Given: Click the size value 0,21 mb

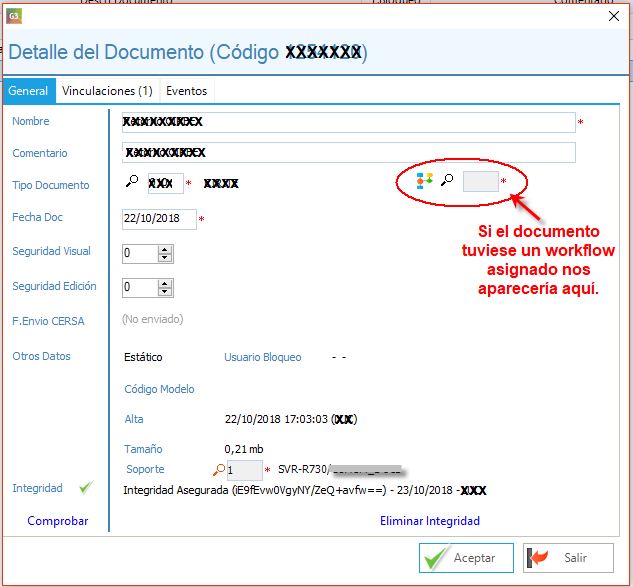Looking at the screenshot, I should 244,449.
